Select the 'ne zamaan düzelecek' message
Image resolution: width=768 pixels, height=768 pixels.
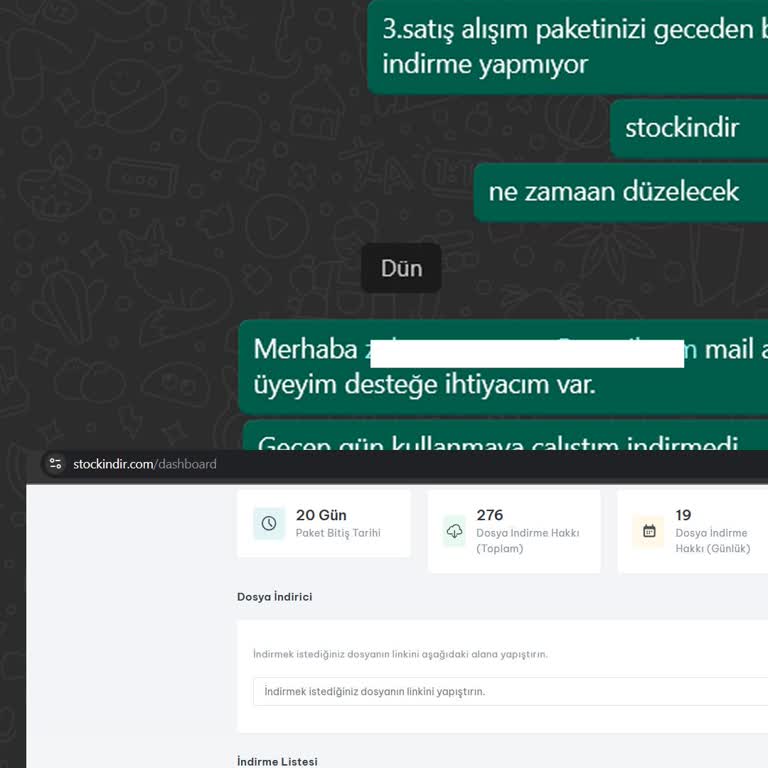(x=621, y=192)
